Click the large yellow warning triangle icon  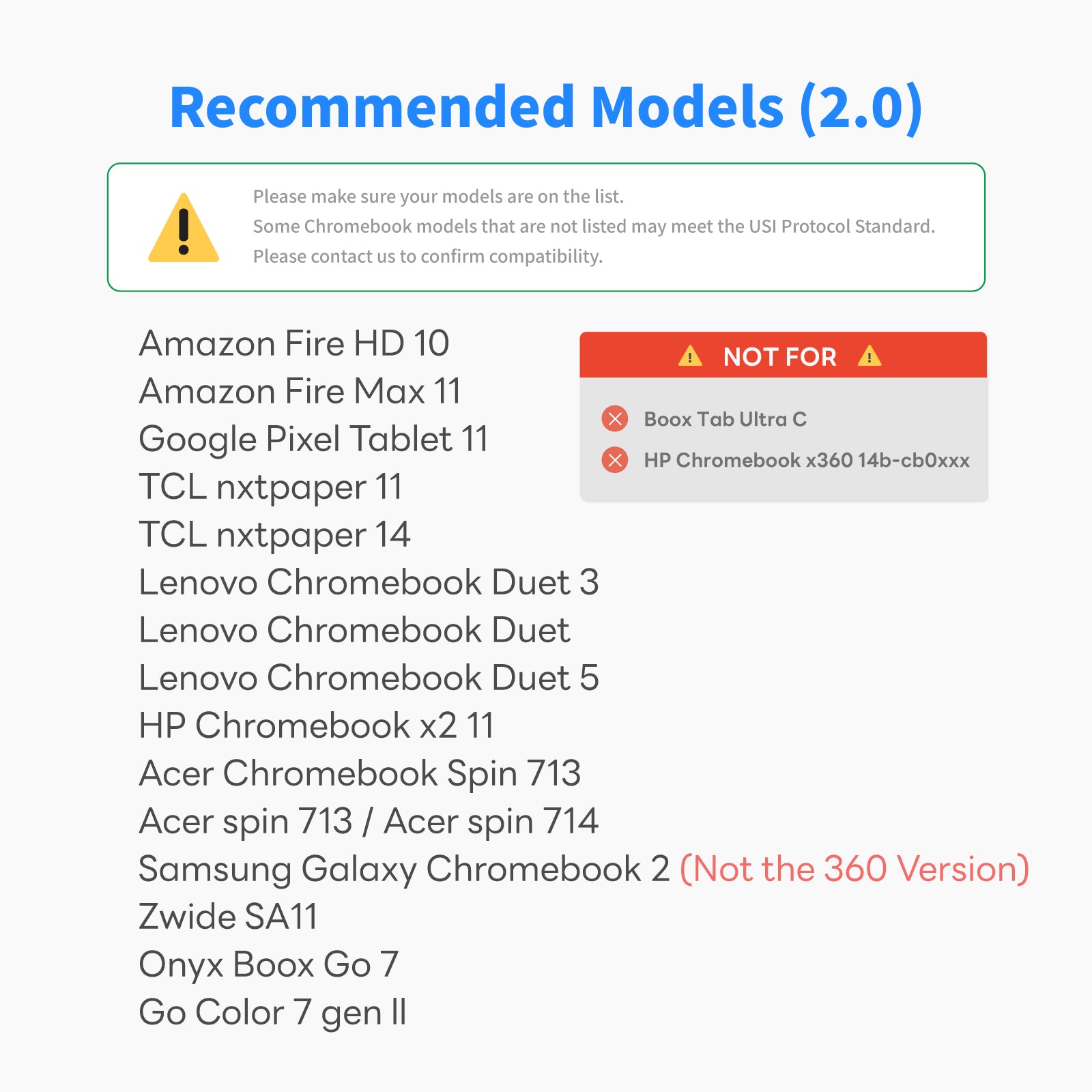(184, 229)
